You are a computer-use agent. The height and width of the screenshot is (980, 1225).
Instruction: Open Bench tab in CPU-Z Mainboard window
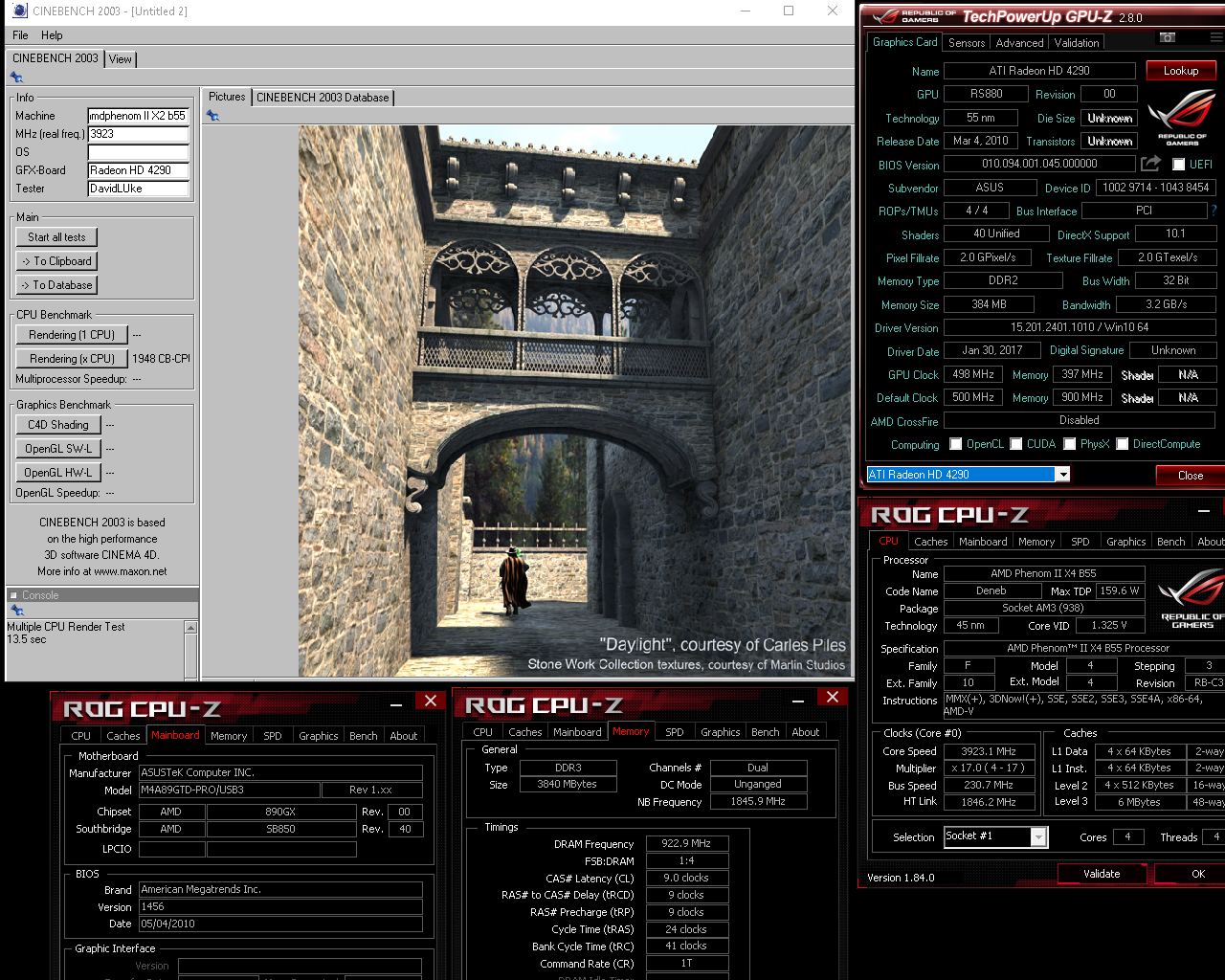363,736
